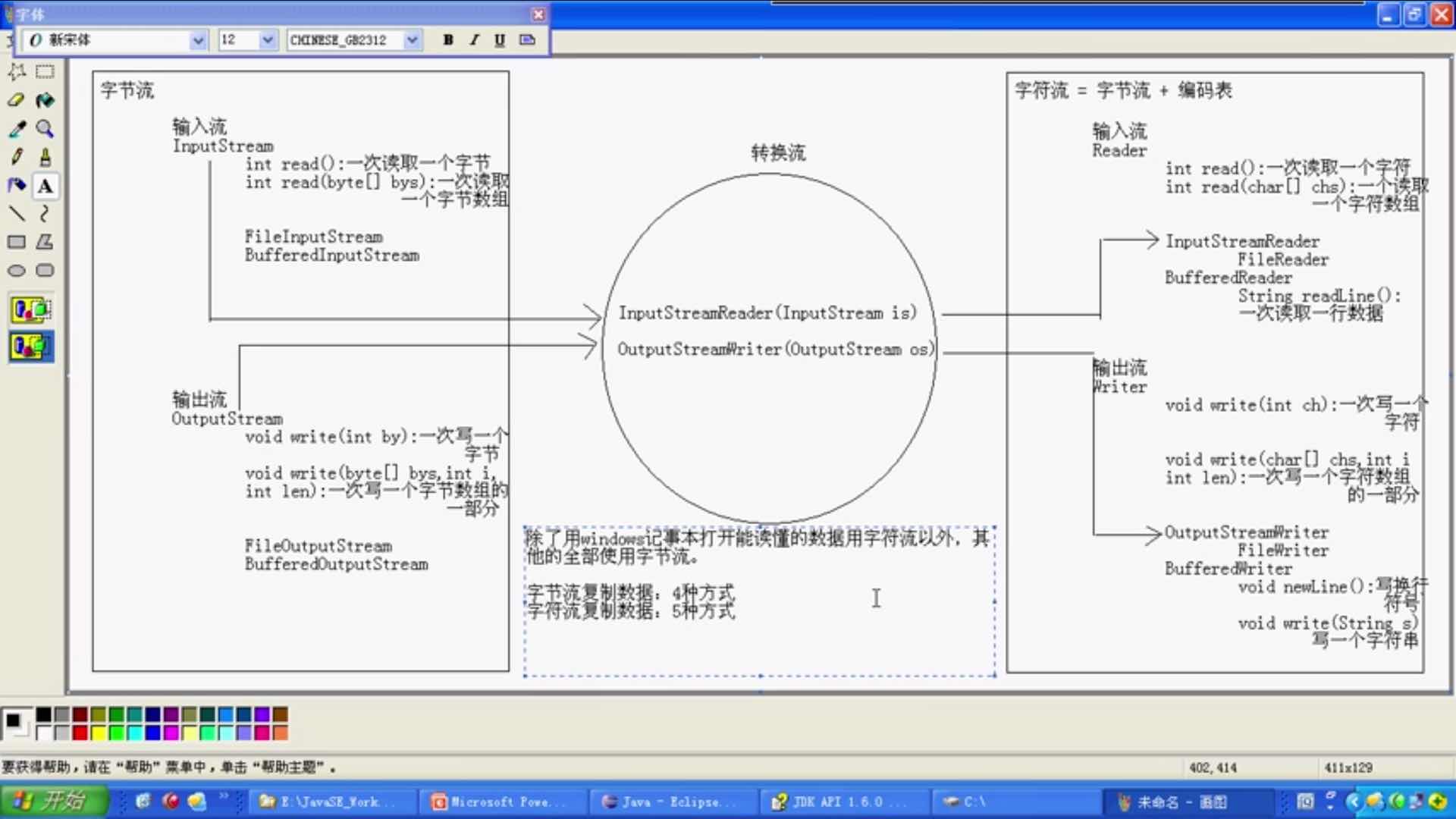This screenshot has height=819, width=1456.
Task: Toggle italic text style
Action: [473, 40]
